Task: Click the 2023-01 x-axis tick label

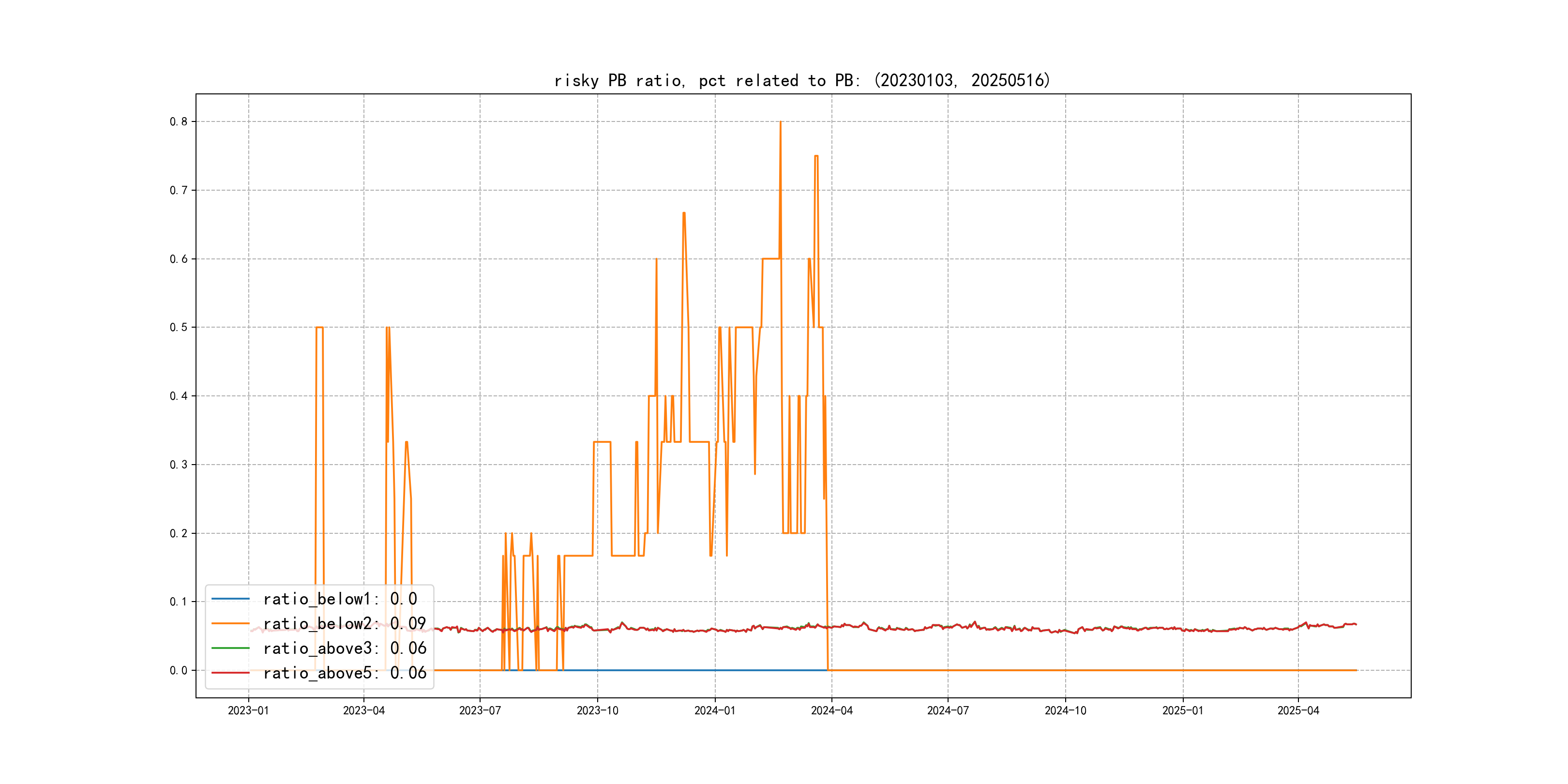Action: 248,710
